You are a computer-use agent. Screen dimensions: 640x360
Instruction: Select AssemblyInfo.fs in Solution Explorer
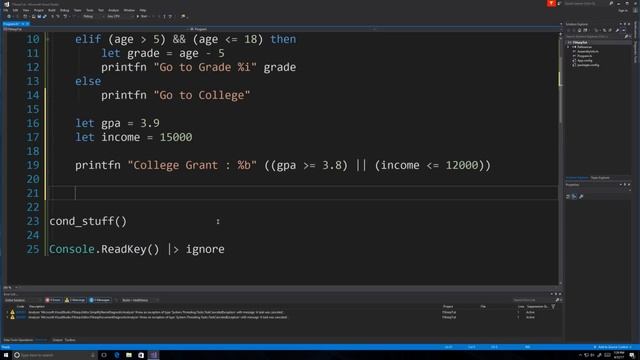click(x=588, y=51)
